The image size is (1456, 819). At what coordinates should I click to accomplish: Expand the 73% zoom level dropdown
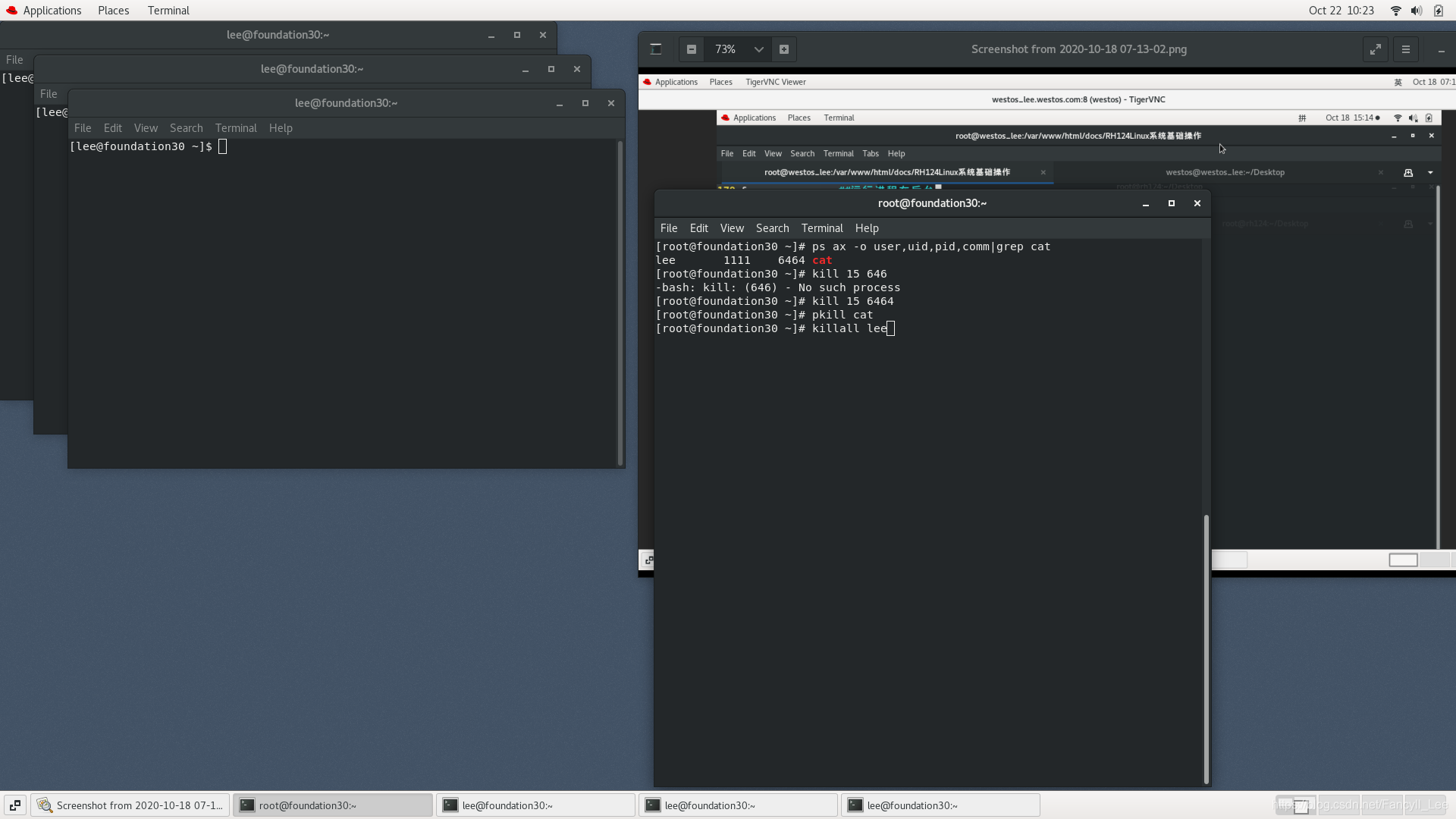point(758,49)
